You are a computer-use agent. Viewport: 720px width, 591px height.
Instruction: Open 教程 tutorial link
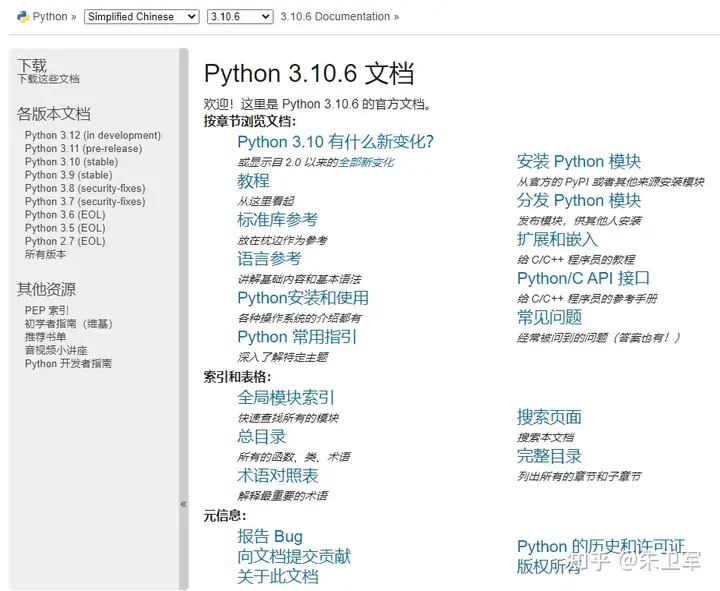pos(253,181)
